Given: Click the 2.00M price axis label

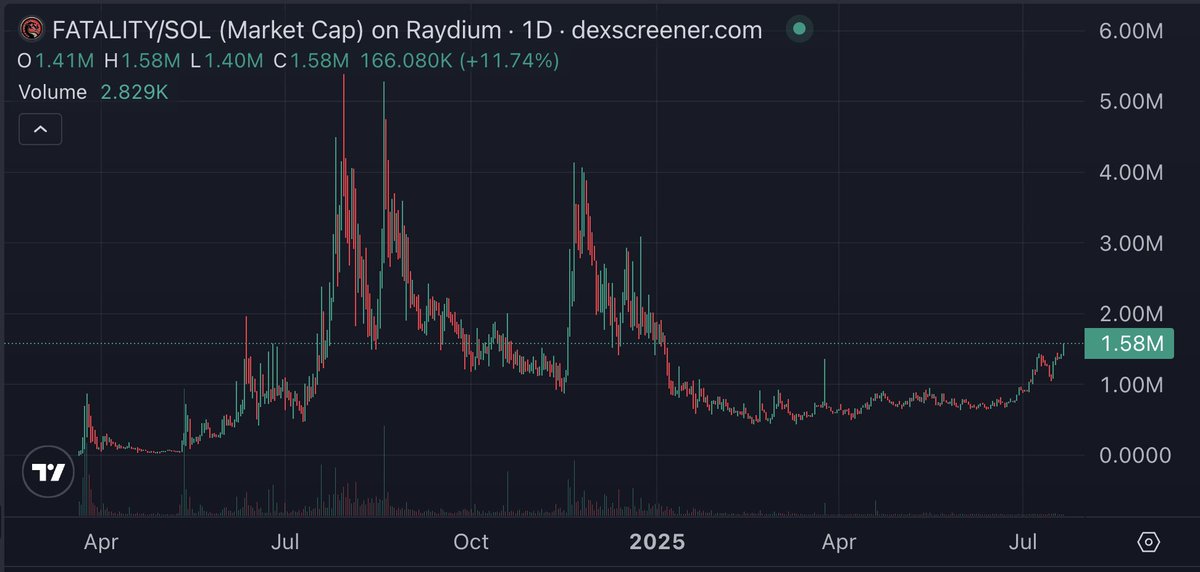Looking at the screenshot, I should pos(1130,314).
